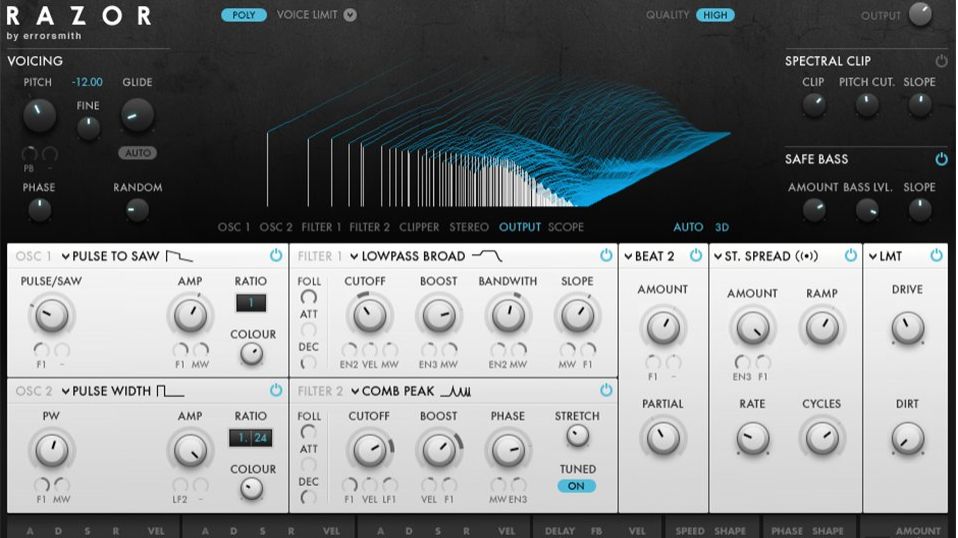Disable Filter 1 power button
958x538 pixels.
tap(605, 255)
